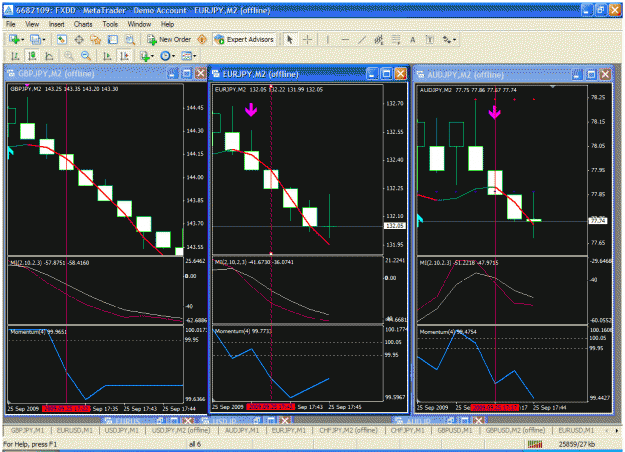Open the Charts menu
The width and height of the screenshot is (625, 452).
[83, 24]
